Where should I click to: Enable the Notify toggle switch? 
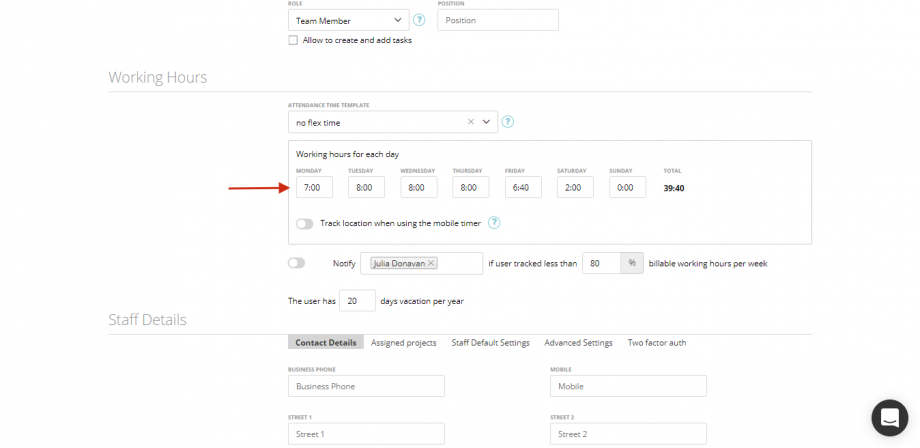pyautogui.click(x=296, y=263)
